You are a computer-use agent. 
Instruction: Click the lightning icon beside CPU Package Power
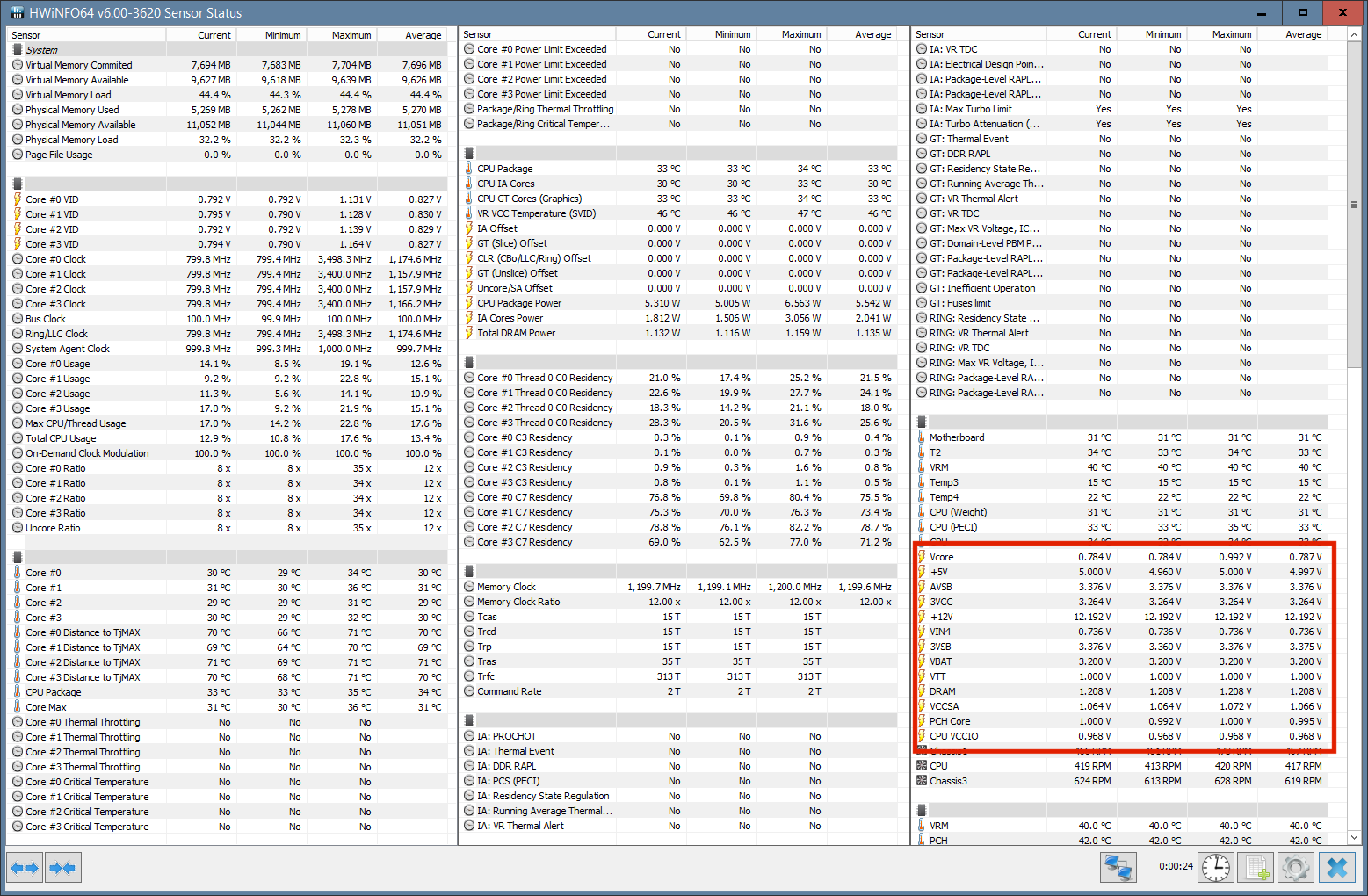tap(469, 303)
